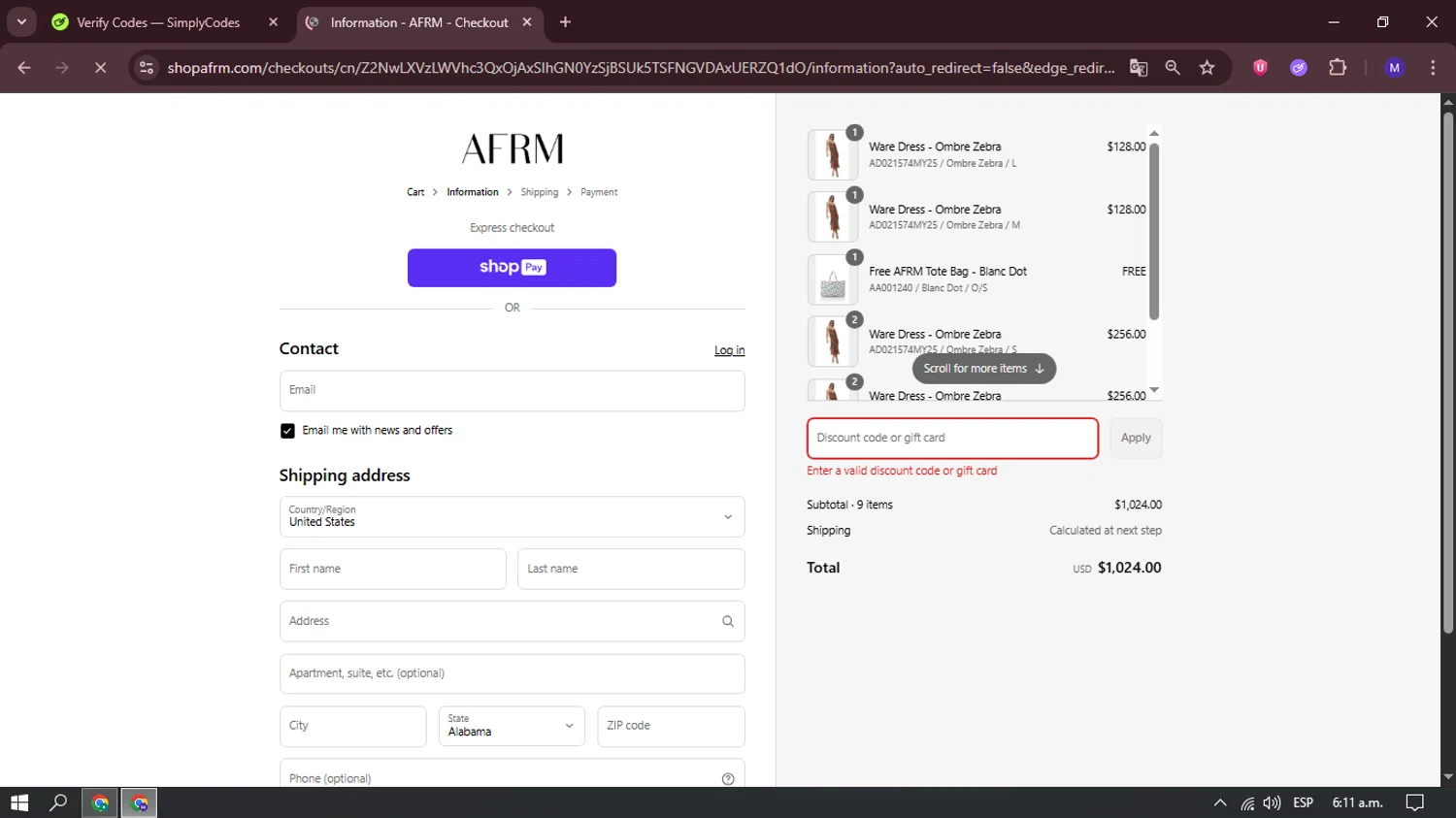Screen dimensions: 1456x818
Task: Select Information - AFRM - Checkout tab
Action: click(x=418, y=22)
